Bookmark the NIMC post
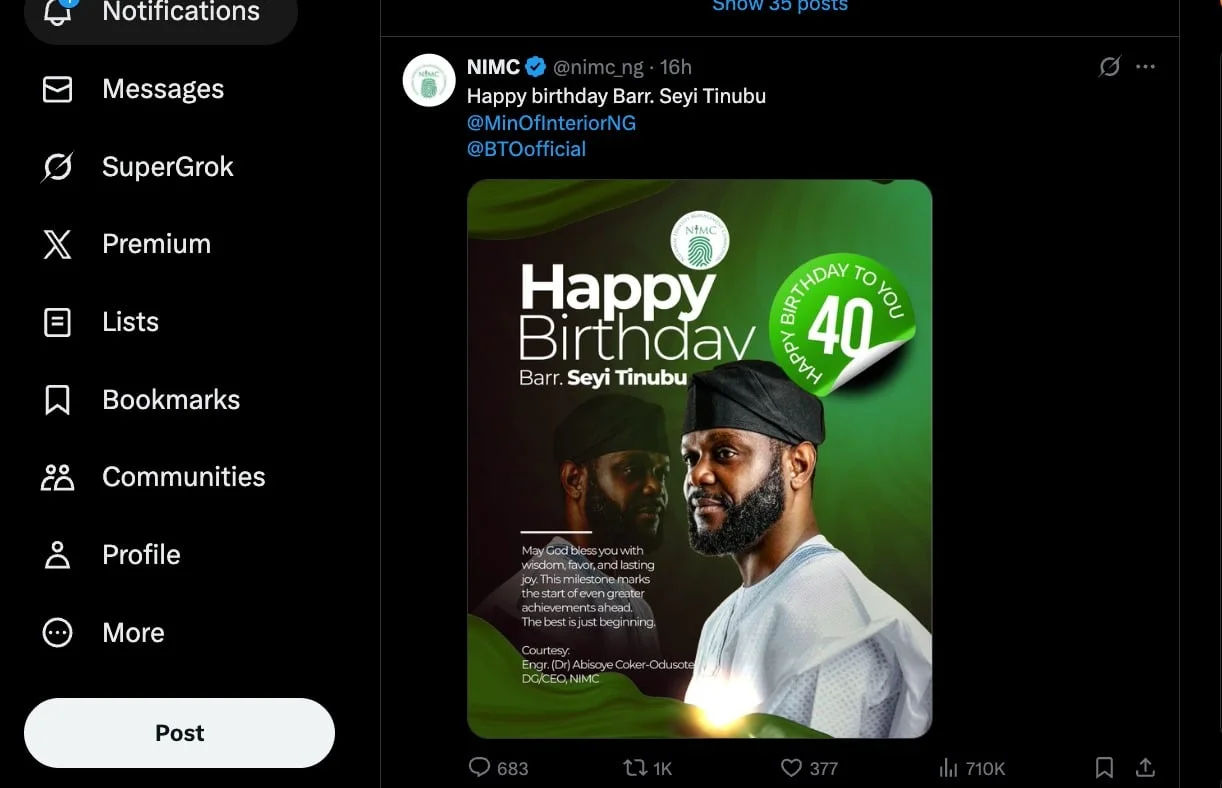Viewport: 1222px width, 788px height. point(1104,768)
